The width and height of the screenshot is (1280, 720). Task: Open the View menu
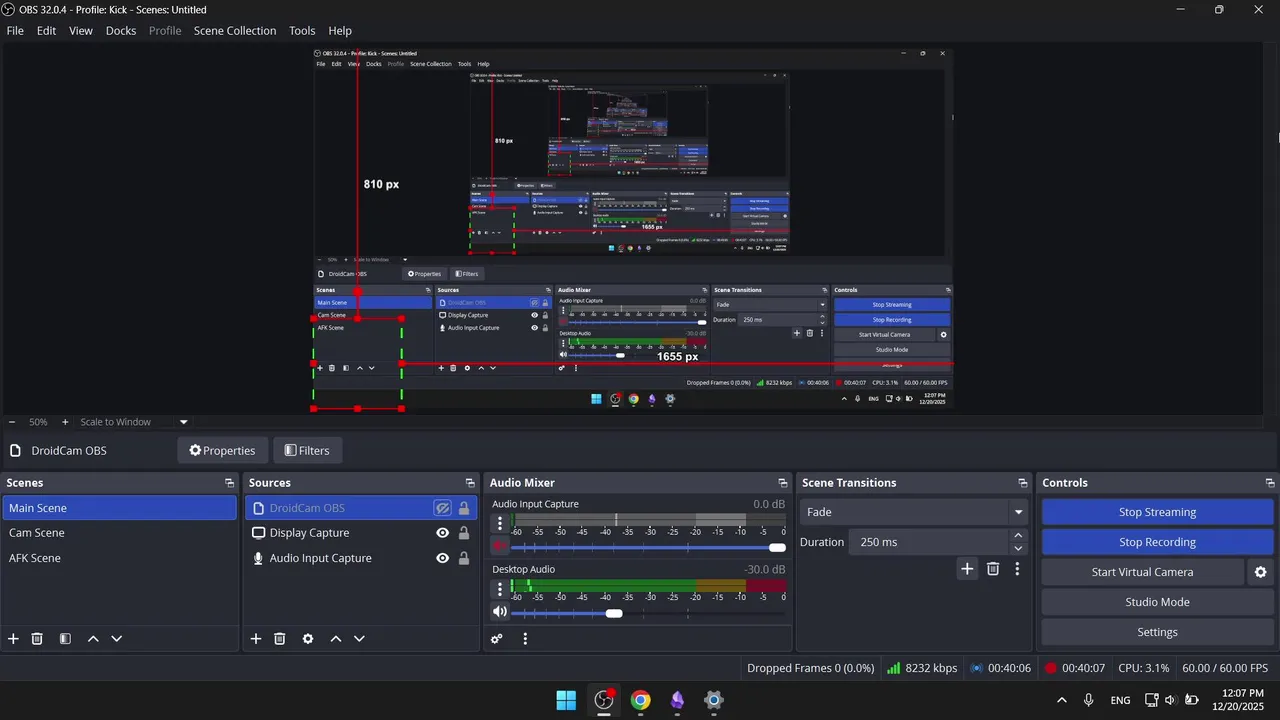point(81,31)
